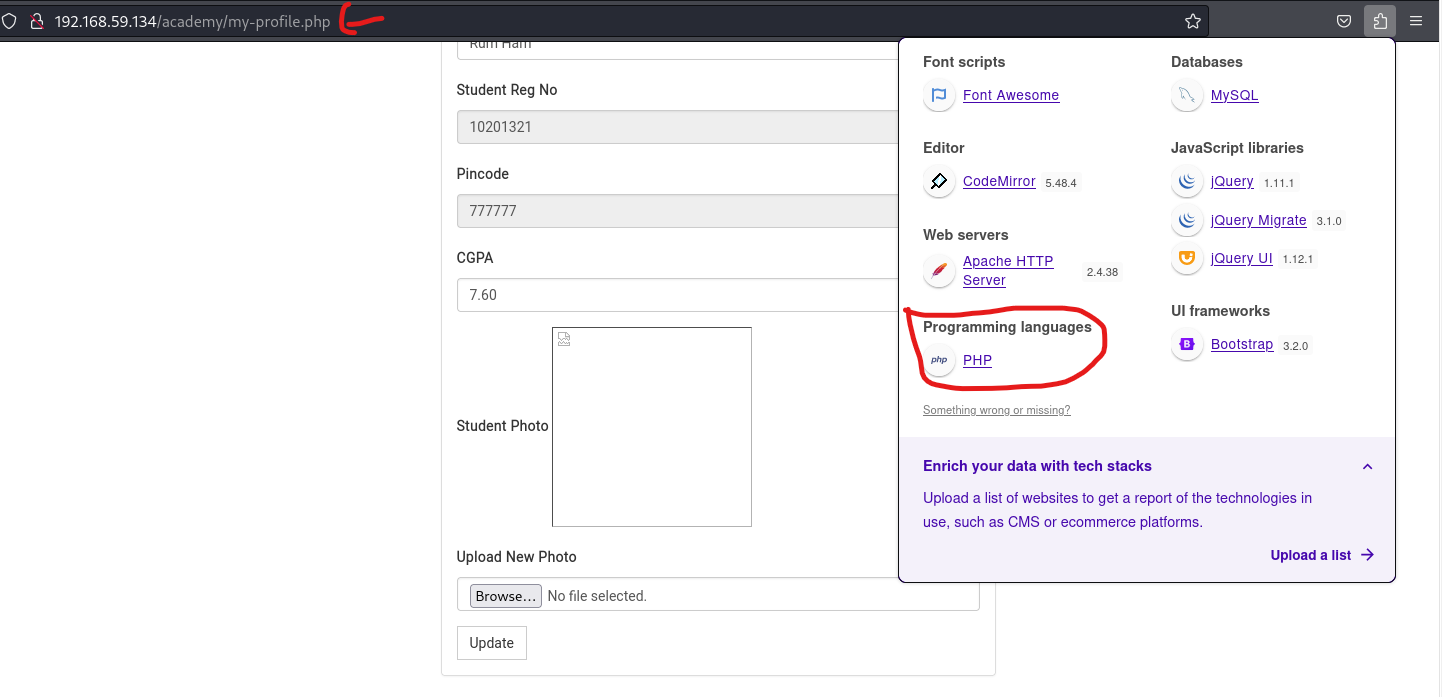Open the Apache HTTP Server link

tap(1008, 271)
